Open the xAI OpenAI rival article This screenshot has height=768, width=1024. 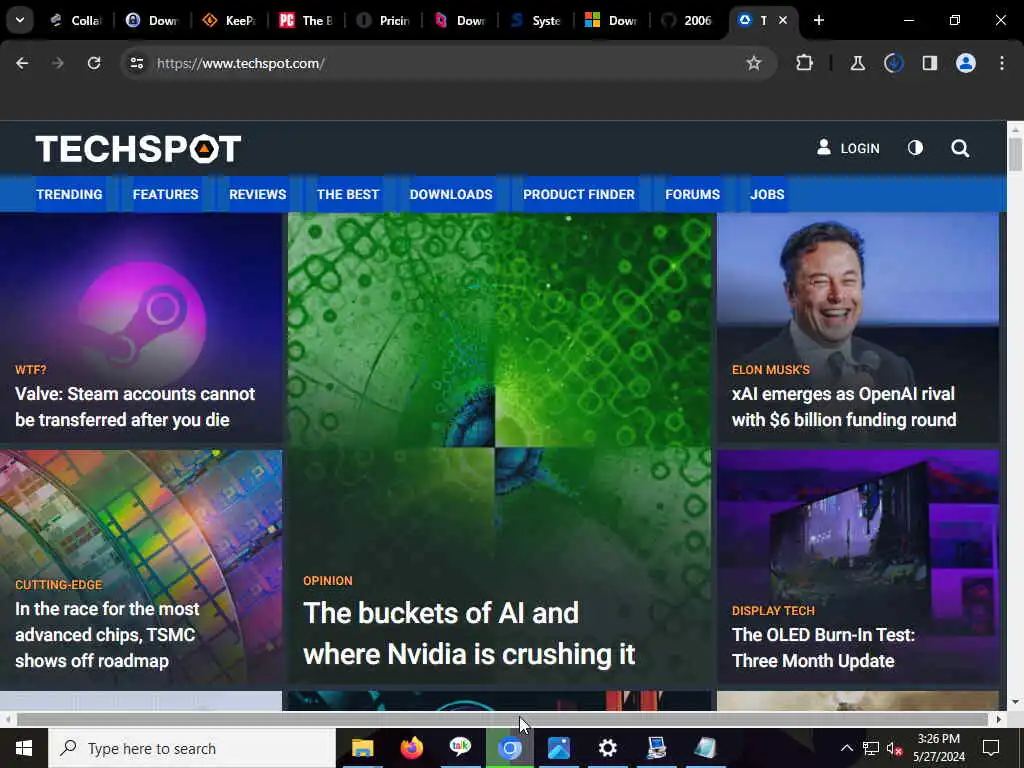coord(844,407)
